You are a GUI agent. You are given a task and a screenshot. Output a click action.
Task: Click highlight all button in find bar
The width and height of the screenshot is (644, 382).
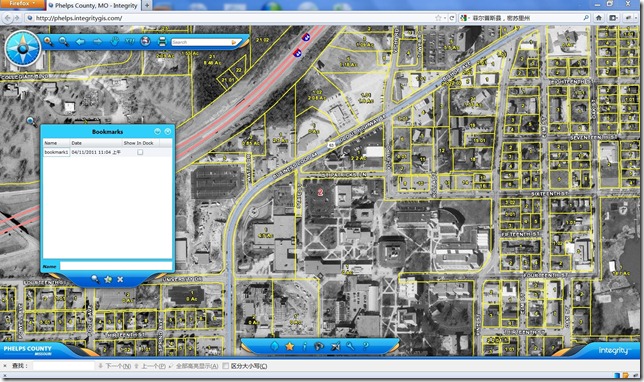193,366
